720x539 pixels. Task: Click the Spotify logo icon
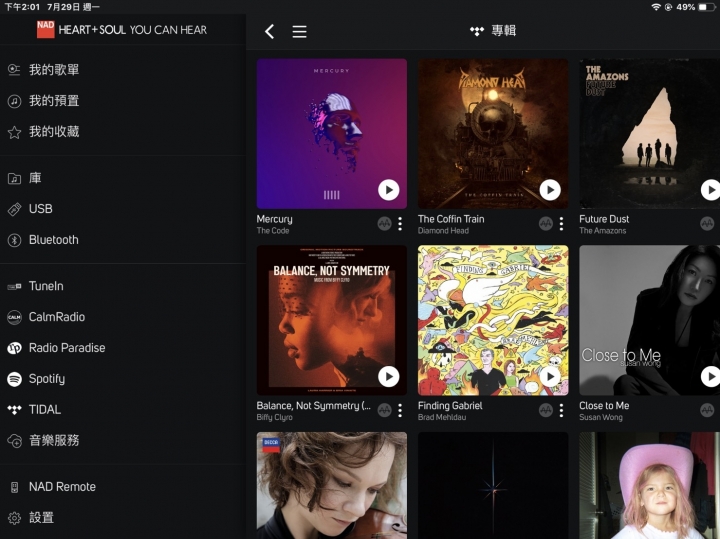[14, 379]
